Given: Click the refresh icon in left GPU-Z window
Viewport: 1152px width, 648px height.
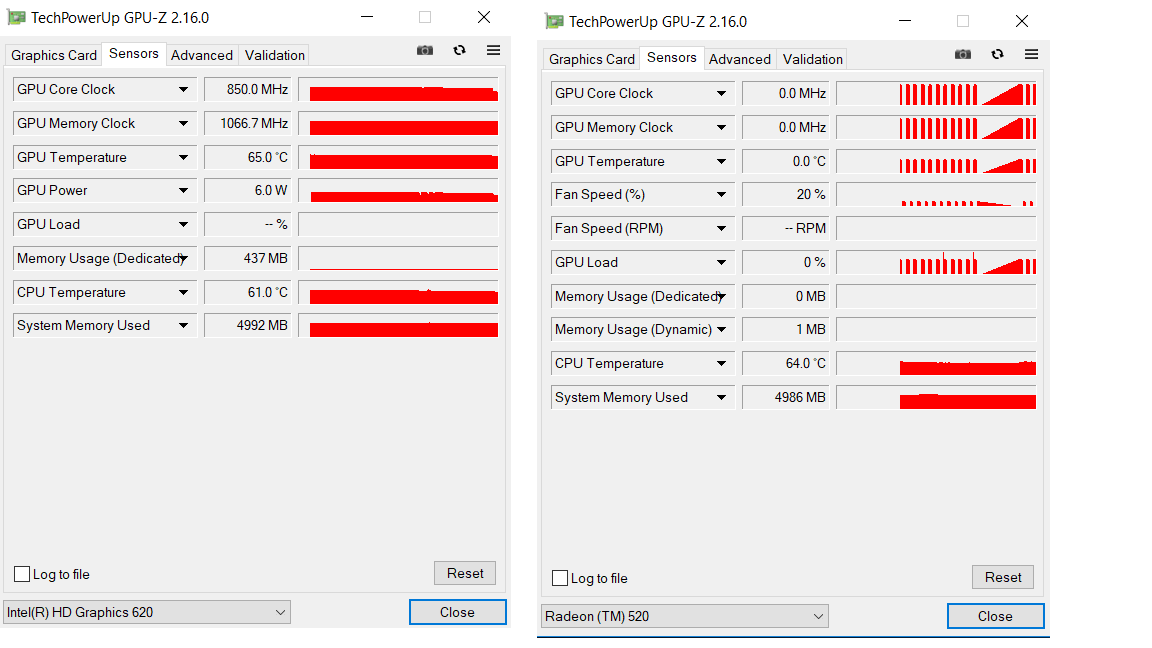Looking at the screenshot, I should tap(459, 50).
